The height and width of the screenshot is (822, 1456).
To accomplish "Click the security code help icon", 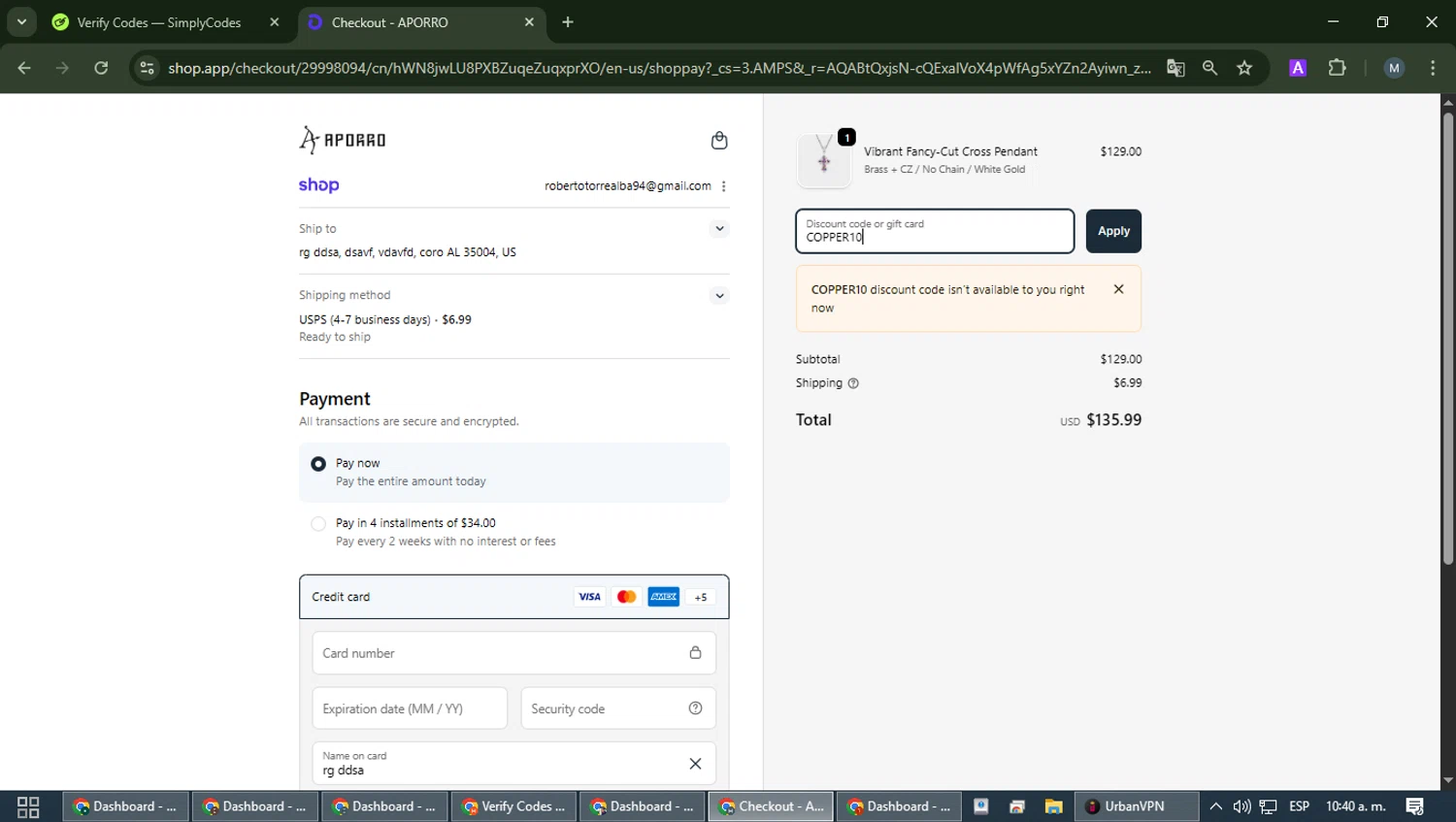I will 695,708.
